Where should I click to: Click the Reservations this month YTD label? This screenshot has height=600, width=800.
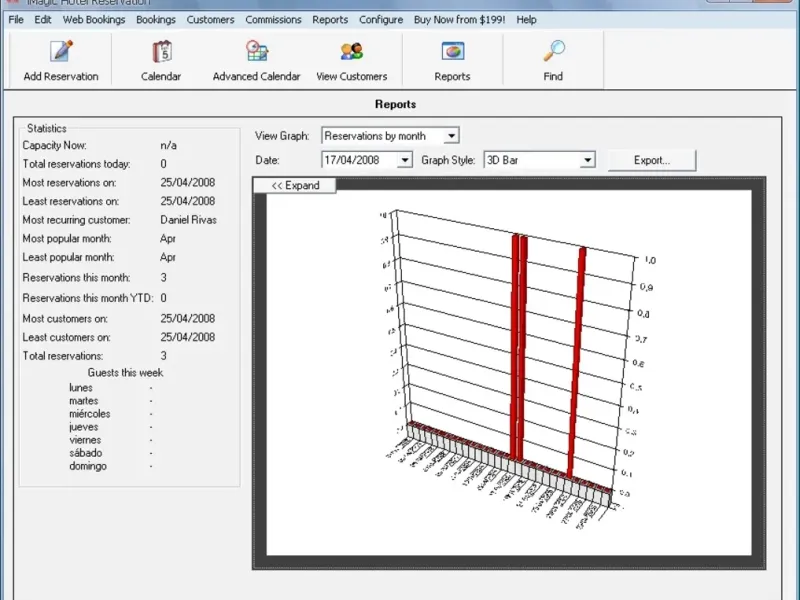pyautogui.click(x=87, y=298)
